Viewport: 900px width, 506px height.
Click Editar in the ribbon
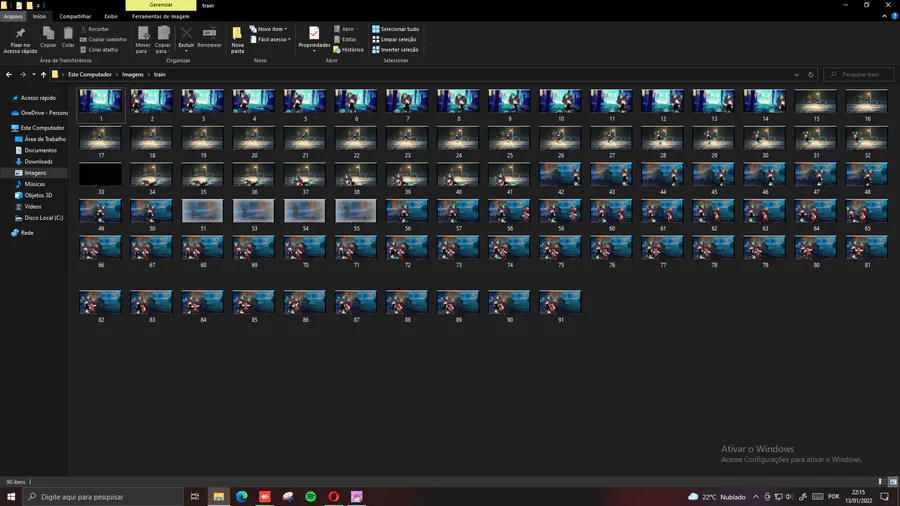(x=345, y=39)
